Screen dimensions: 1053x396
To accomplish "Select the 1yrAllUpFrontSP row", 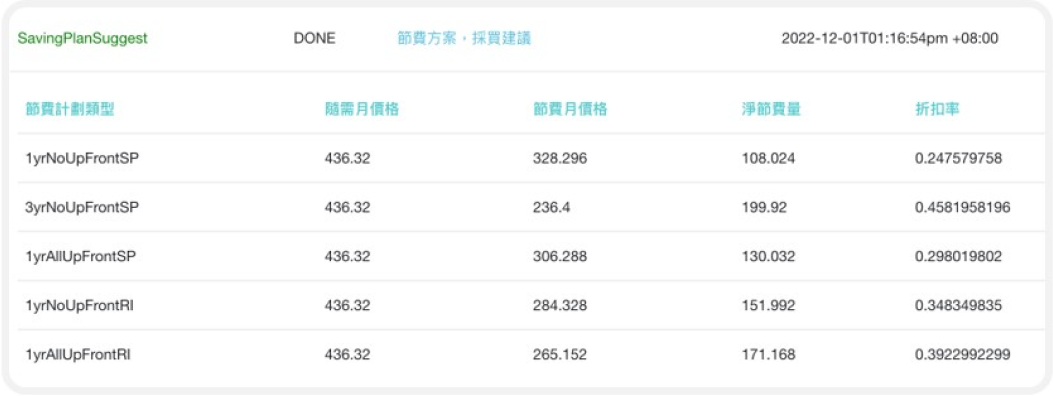I will pyautogui.click(x=526, y=256).
